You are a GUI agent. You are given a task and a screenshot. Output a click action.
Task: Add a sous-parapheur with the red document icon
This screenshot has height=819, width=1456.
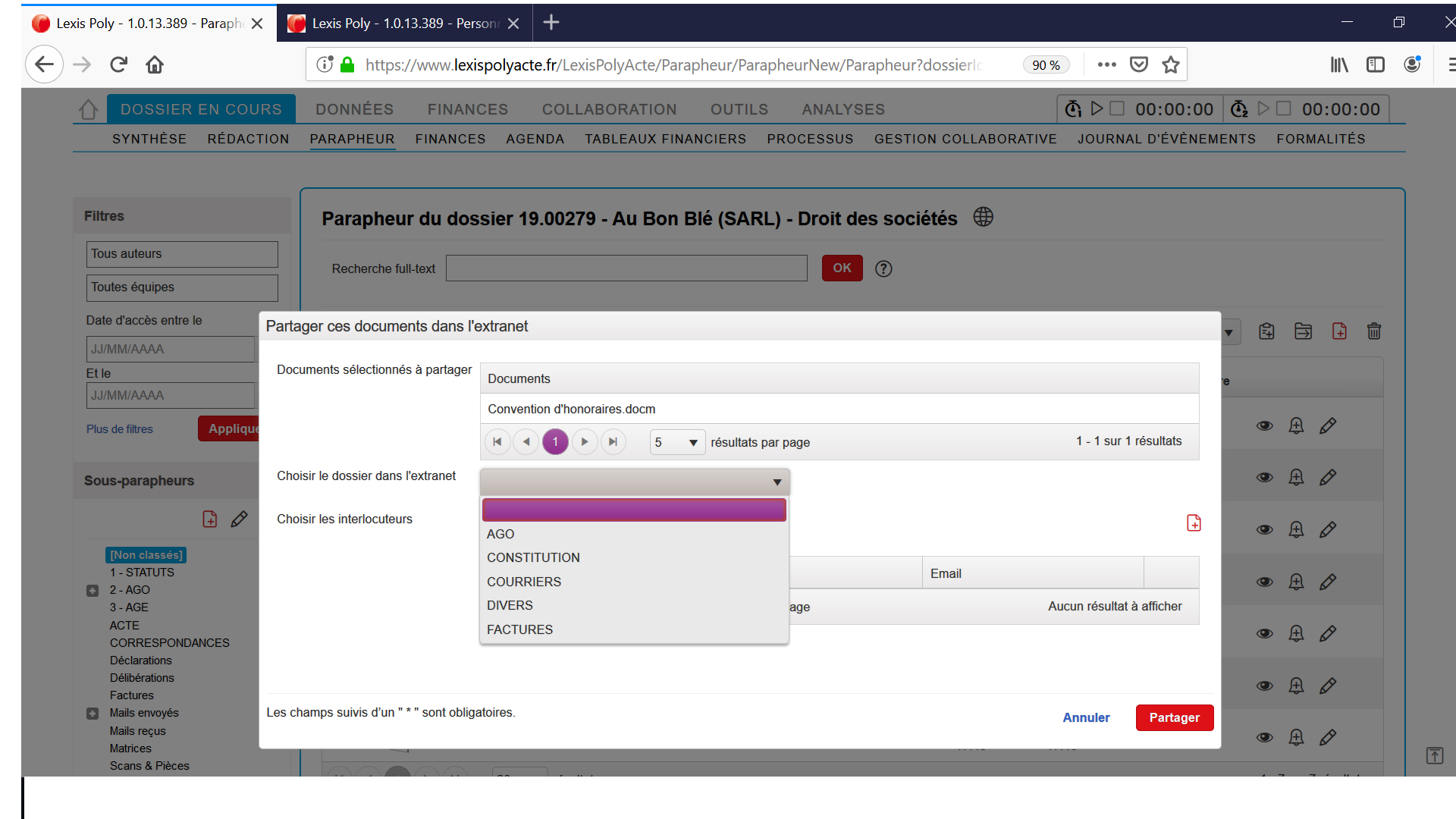[210, 519]
